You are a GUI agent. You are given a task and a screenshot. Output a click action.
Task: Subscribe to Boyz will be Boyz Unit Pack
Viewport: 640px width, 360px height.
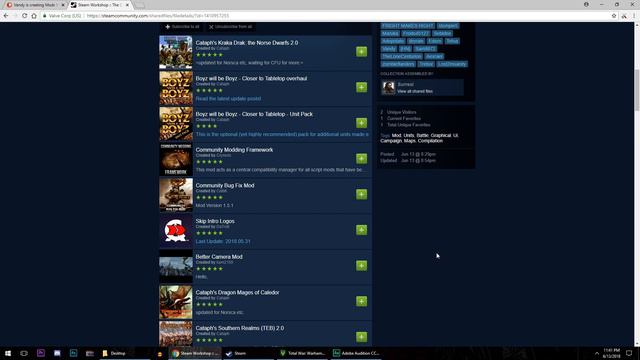[x=361, y=123]
